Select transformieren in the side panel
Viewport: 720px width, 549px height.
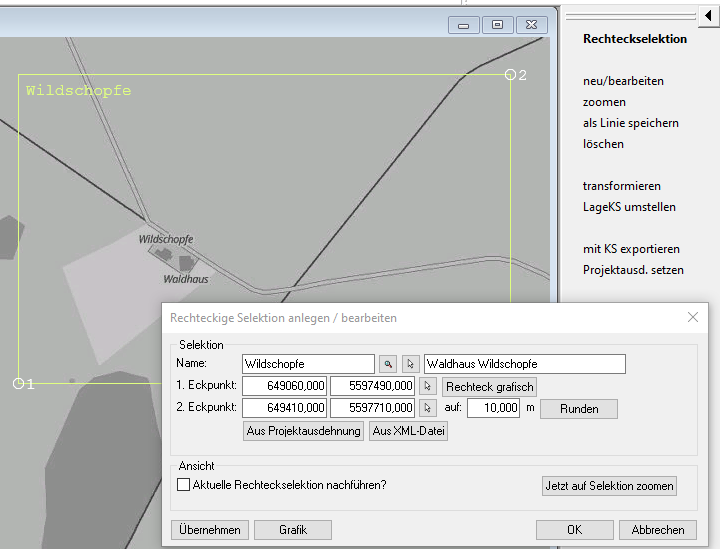[622, 186]
